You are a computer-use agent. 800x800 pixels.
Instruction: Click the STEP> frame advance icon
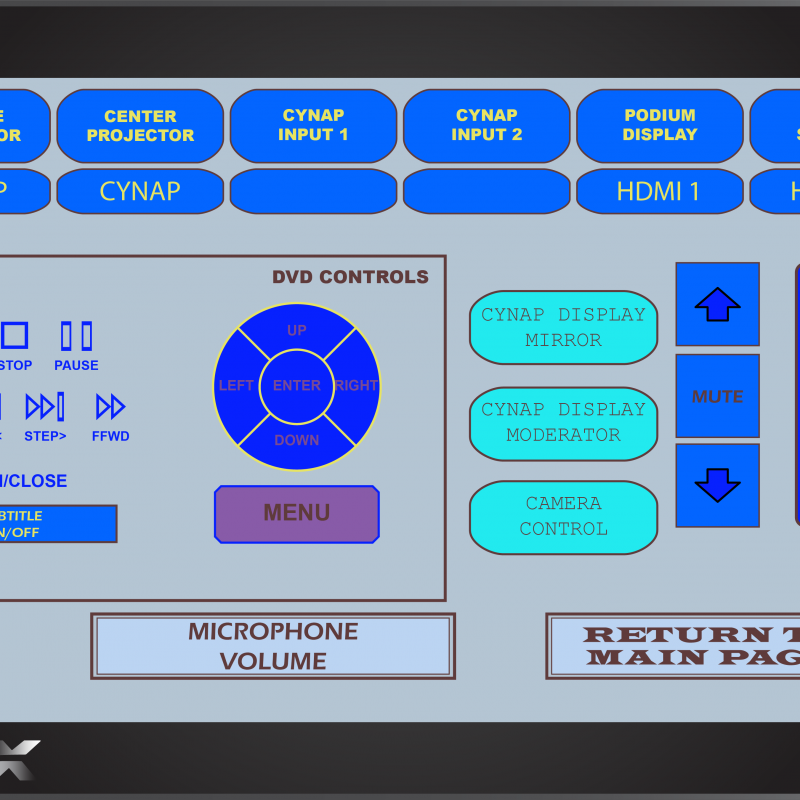tap(45, 407)
